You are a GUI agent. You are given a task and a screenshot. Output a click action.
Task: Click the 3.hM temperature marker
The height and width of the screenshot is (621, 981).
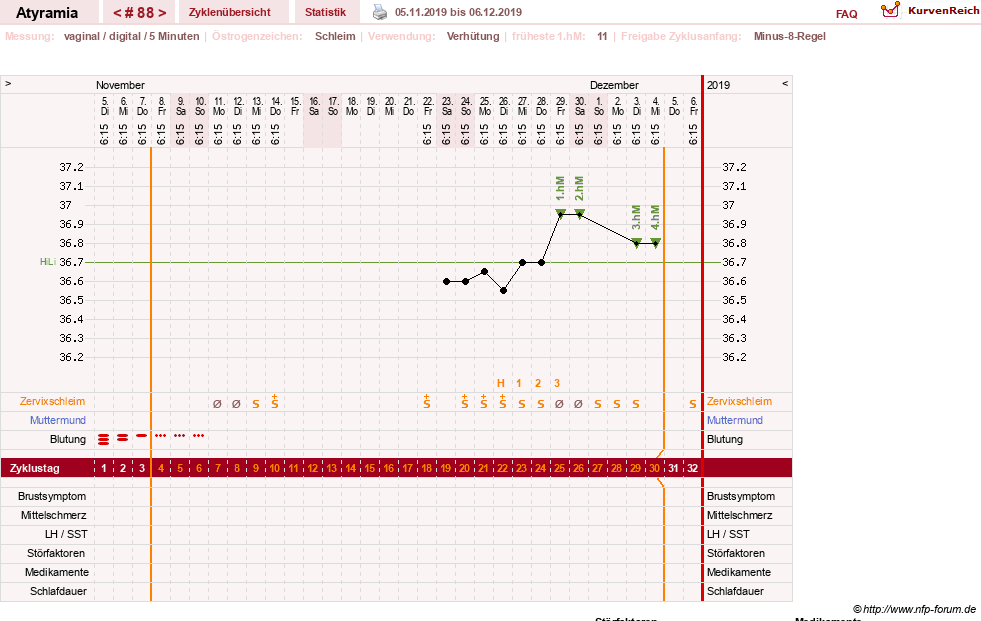tap(636, 243)
